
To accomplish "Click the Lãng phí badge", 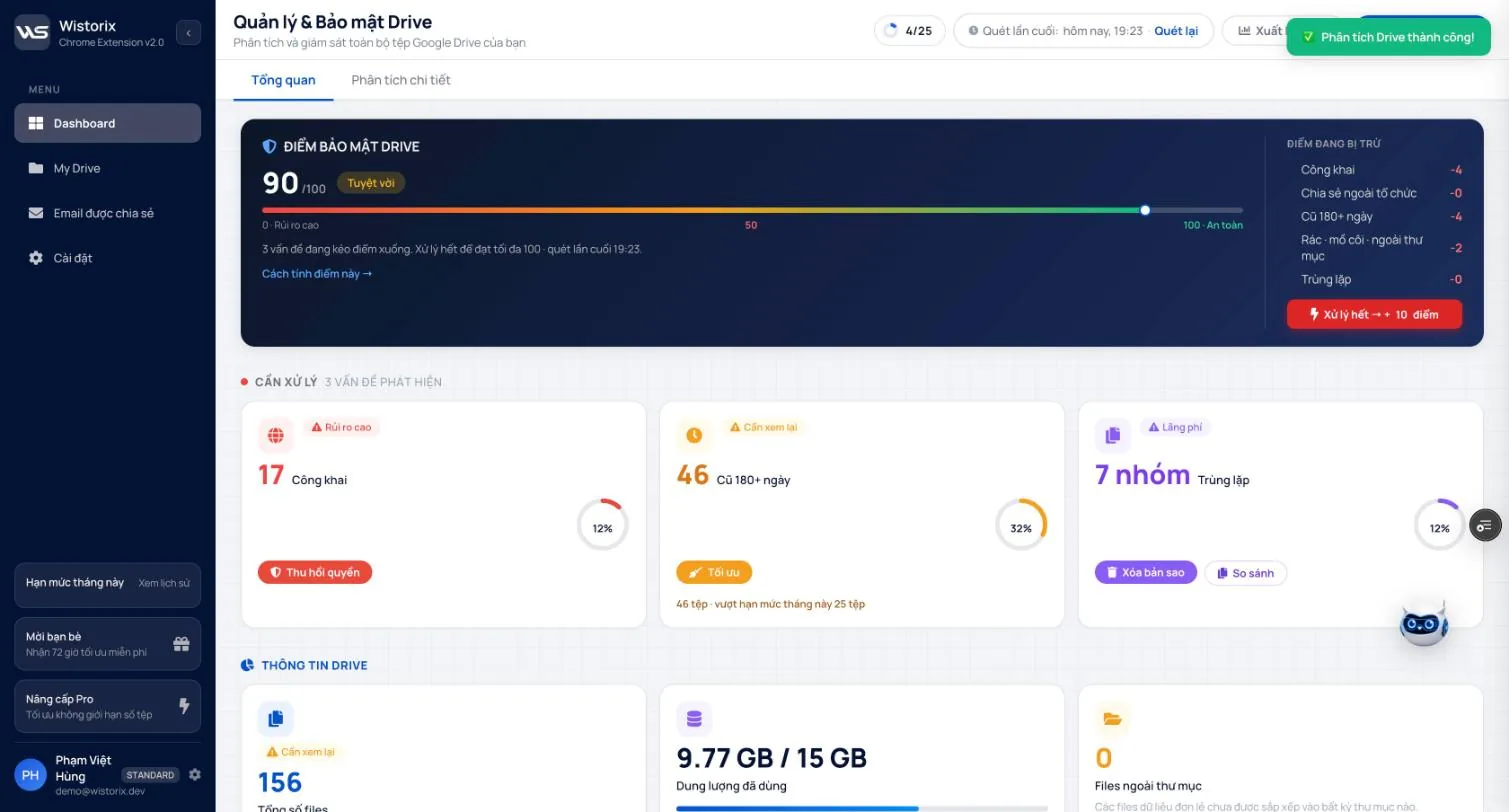I will coord(1175,427).
